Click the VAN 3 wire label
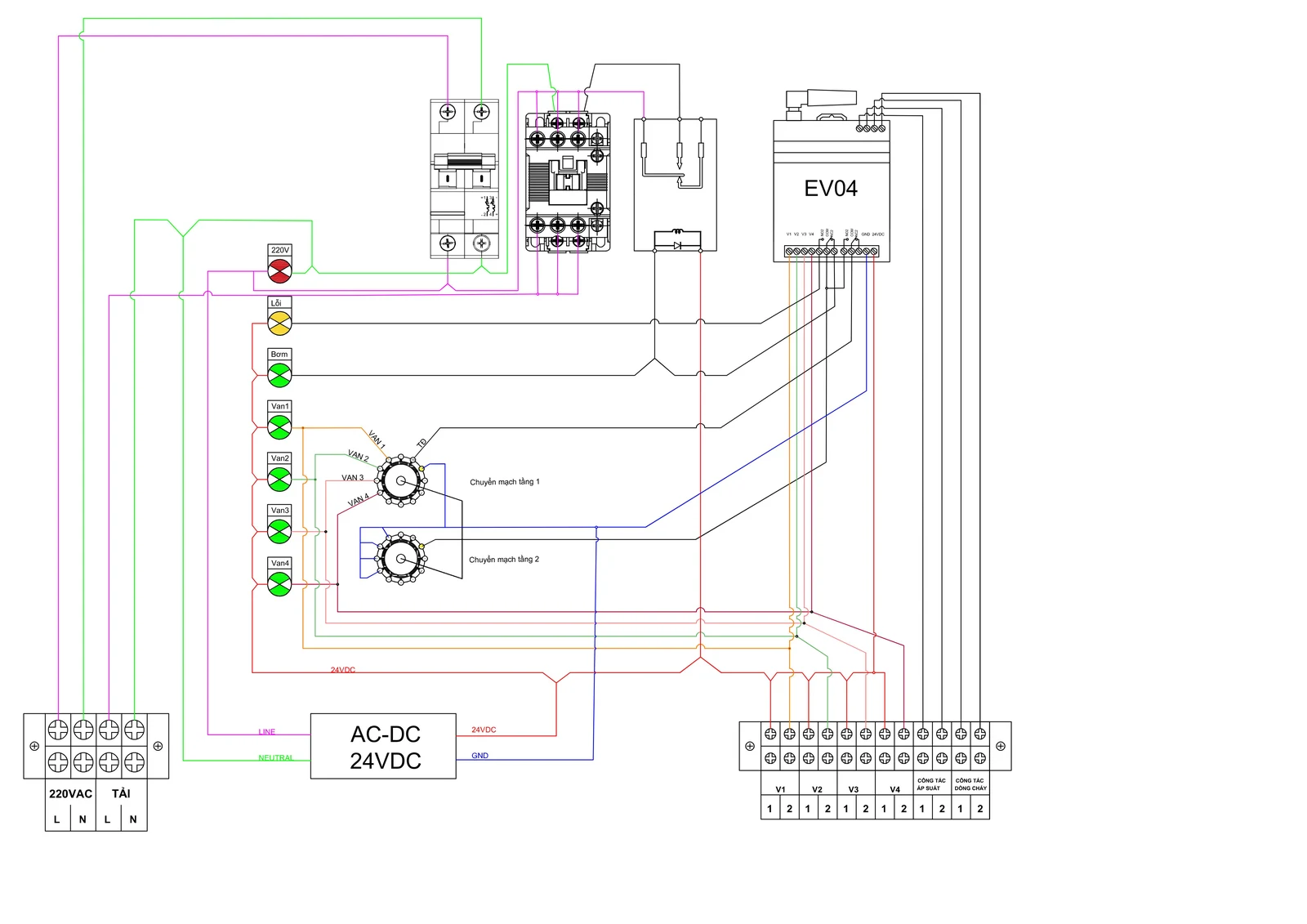This screenshot has width=1307, height=924. (352, 478)
